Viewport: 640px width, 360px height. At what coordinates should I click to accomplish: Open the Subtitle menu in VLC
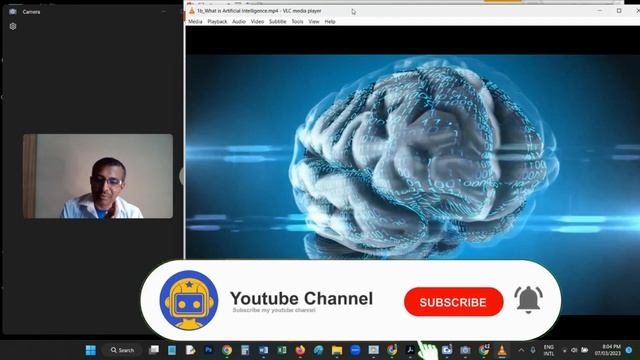278,22
